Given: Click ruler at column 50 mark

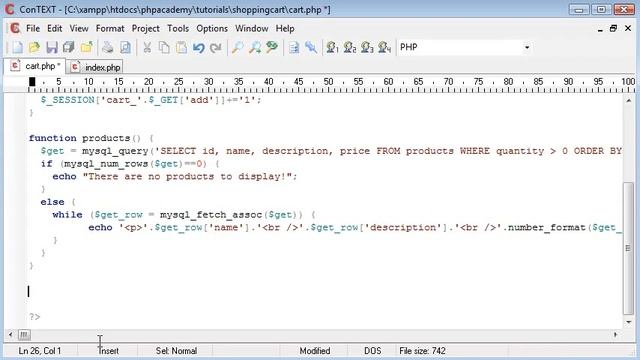Looking at the screenshot, I should coord(328,82).
